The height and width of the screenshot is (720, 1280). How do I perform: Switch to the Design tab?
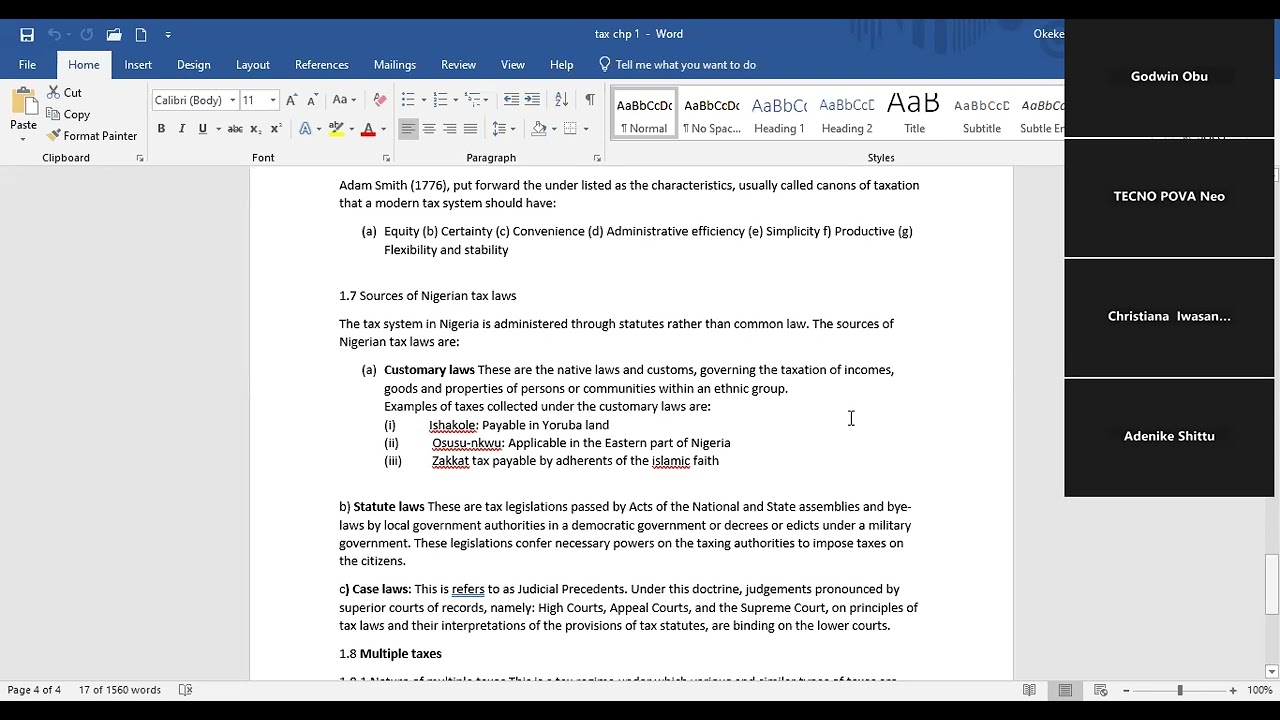[194, 65]
